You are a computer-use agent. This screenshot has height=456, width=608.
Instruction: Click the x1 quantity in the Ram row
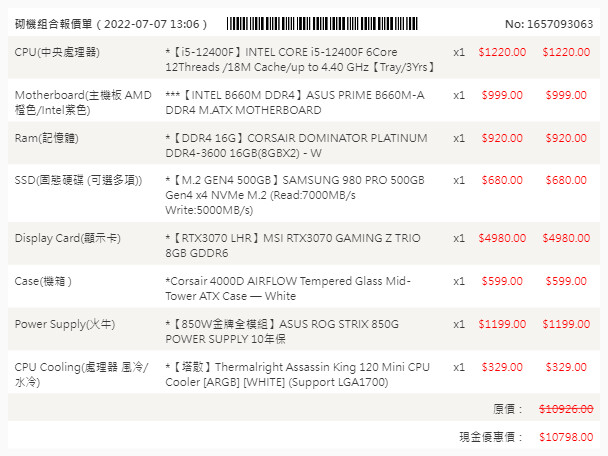point(459,138)
